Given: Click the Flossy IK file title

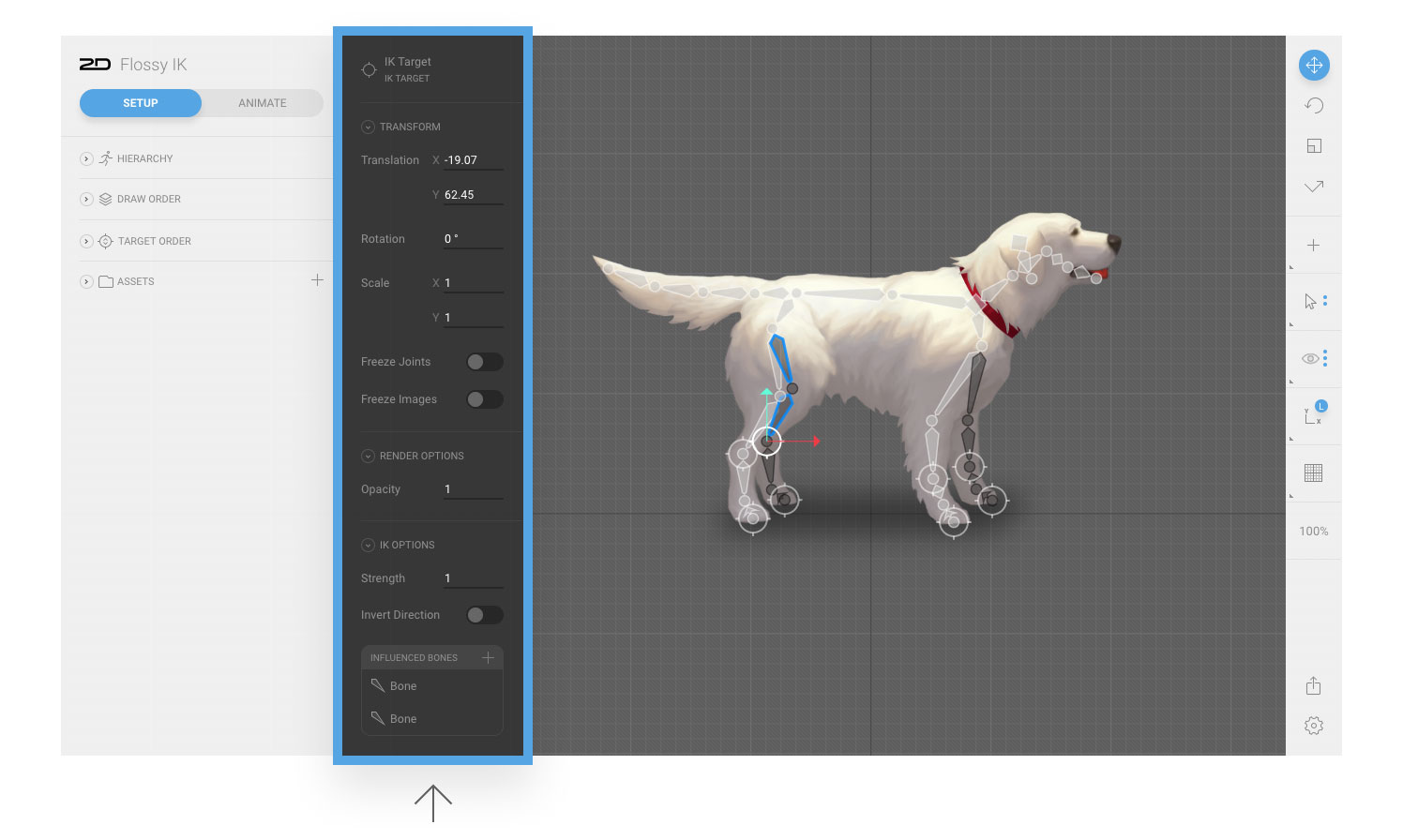Looking at the screenshot, I should [x=153, y=64].
